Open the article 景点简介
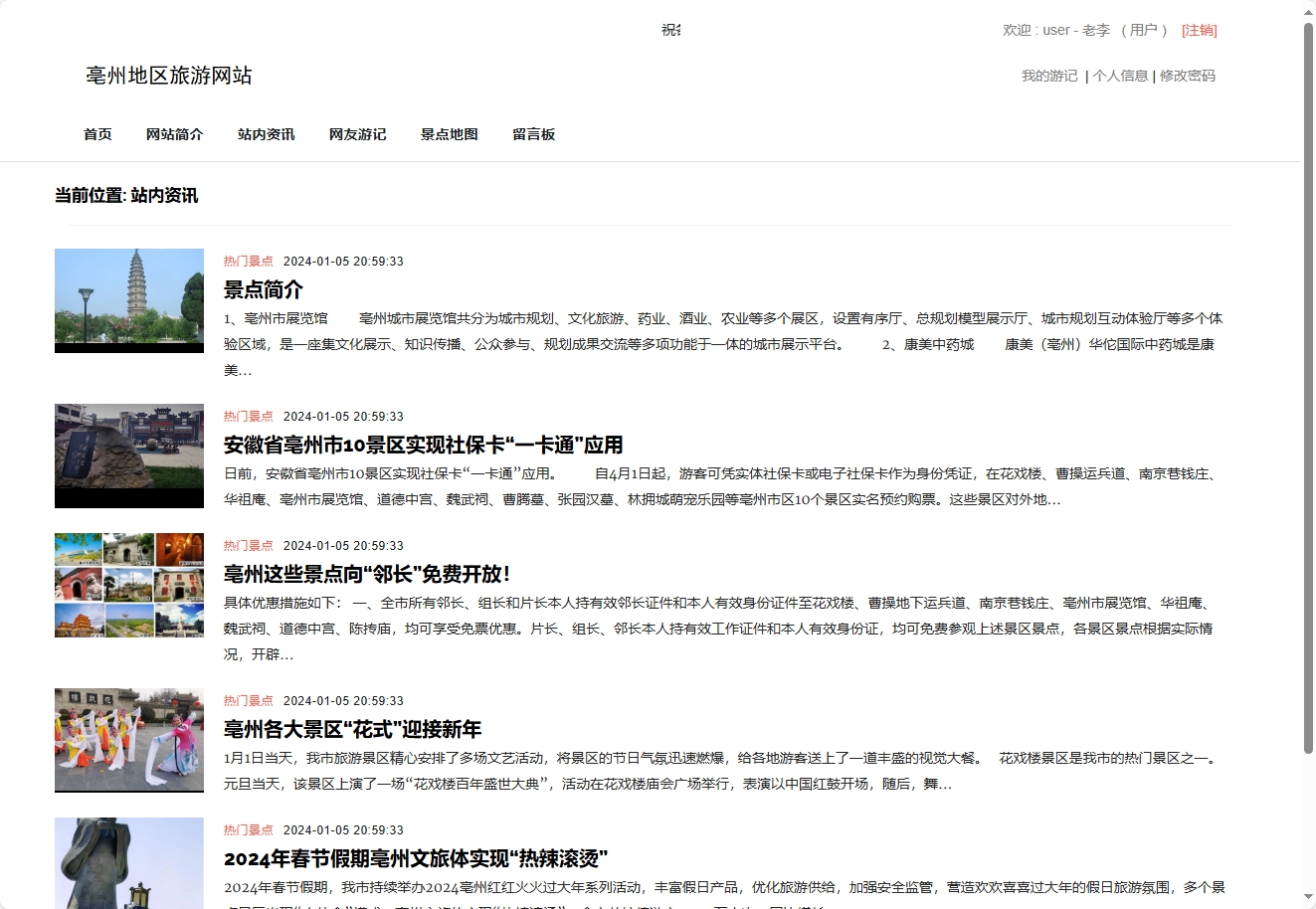The image size is (1316, 909). [264, 289]
